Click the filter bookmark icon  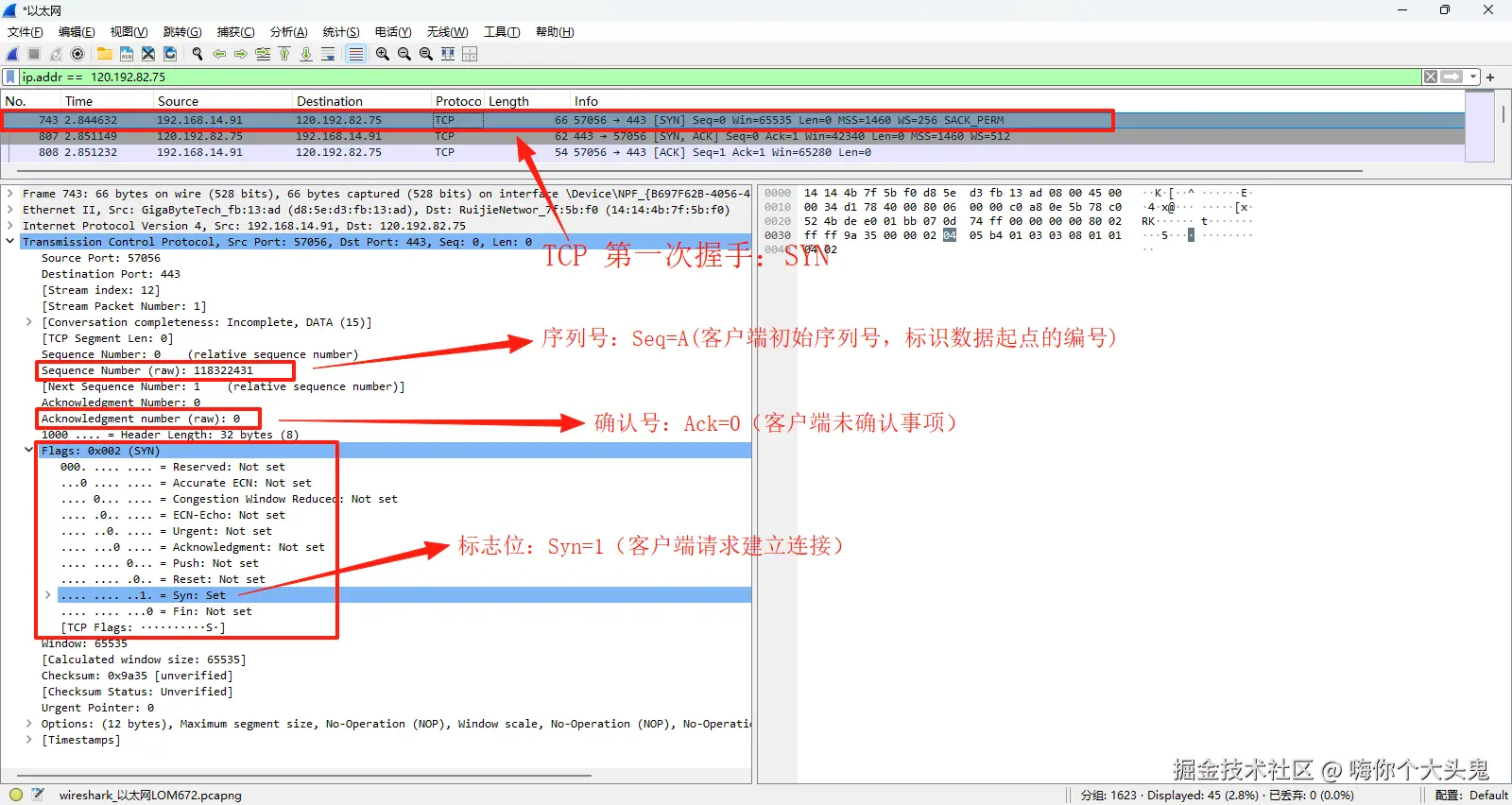(10, 77)
